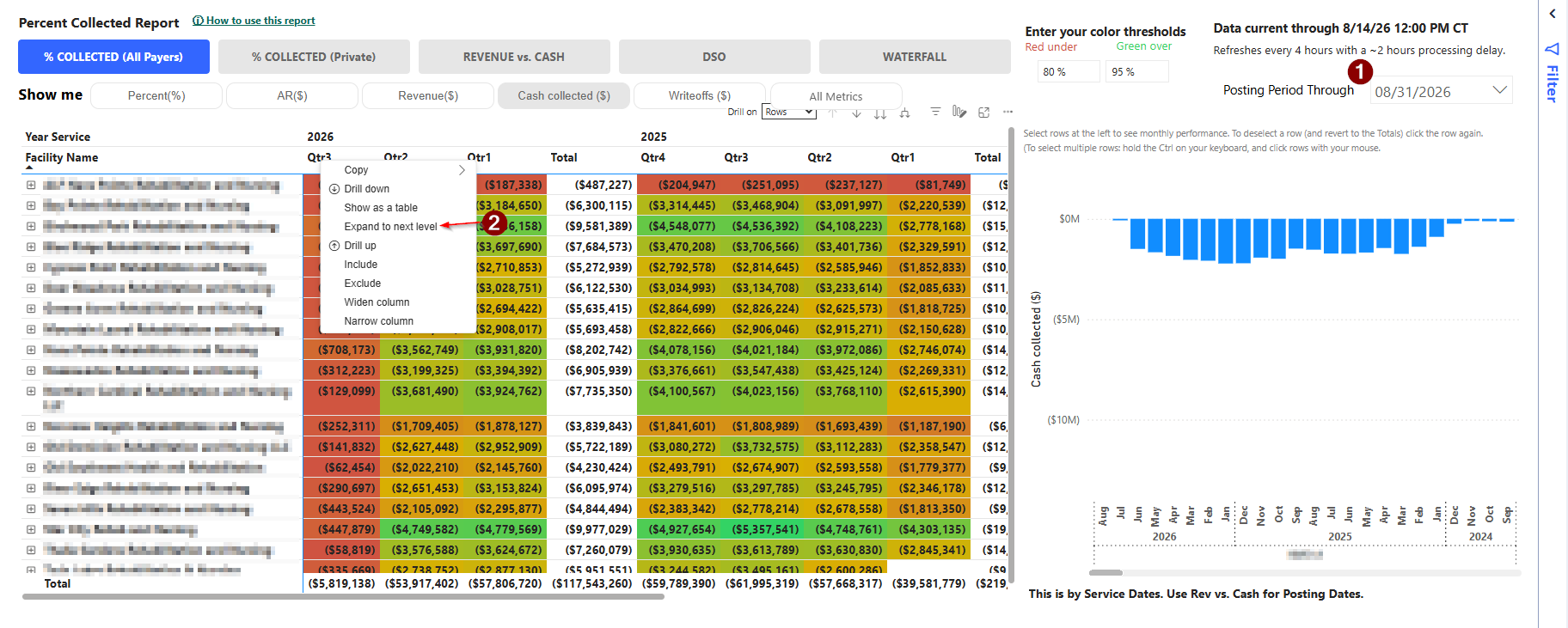Viewport: 1568px width, 628px height.
Task: Switch to the WATERFALL tab
Action: coord(915,57)
